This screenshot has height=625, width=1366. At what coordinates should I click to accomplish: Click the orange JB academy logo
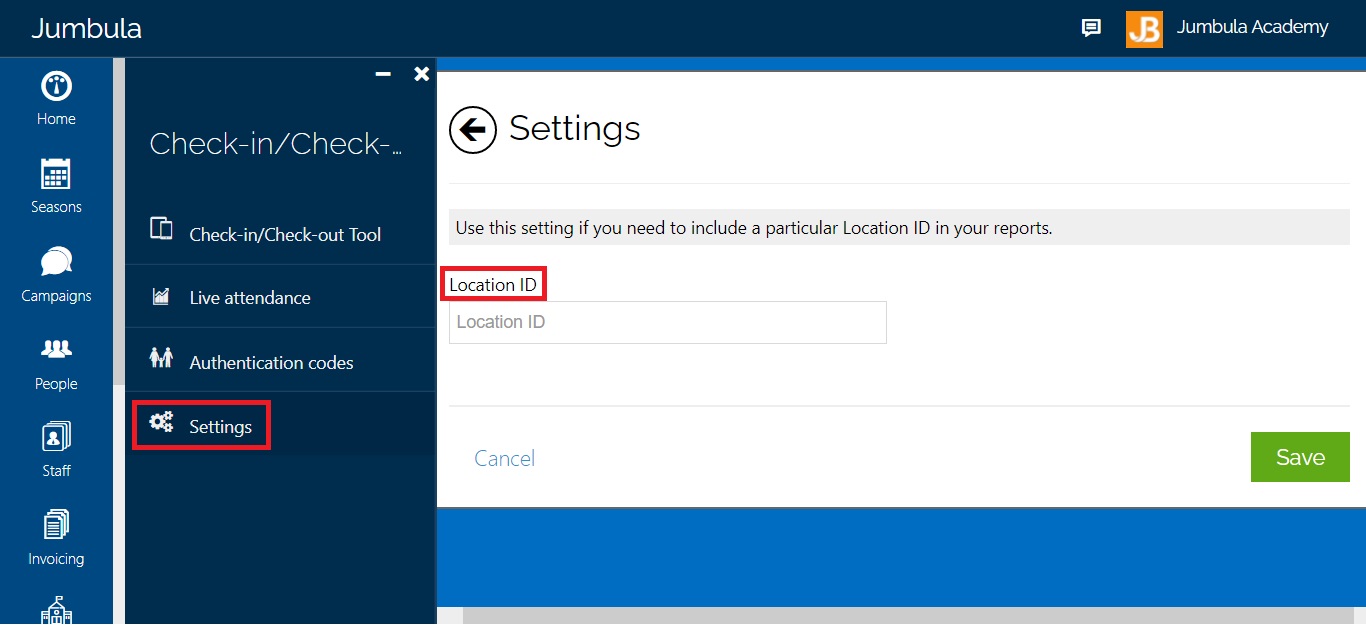[1144, 29]
